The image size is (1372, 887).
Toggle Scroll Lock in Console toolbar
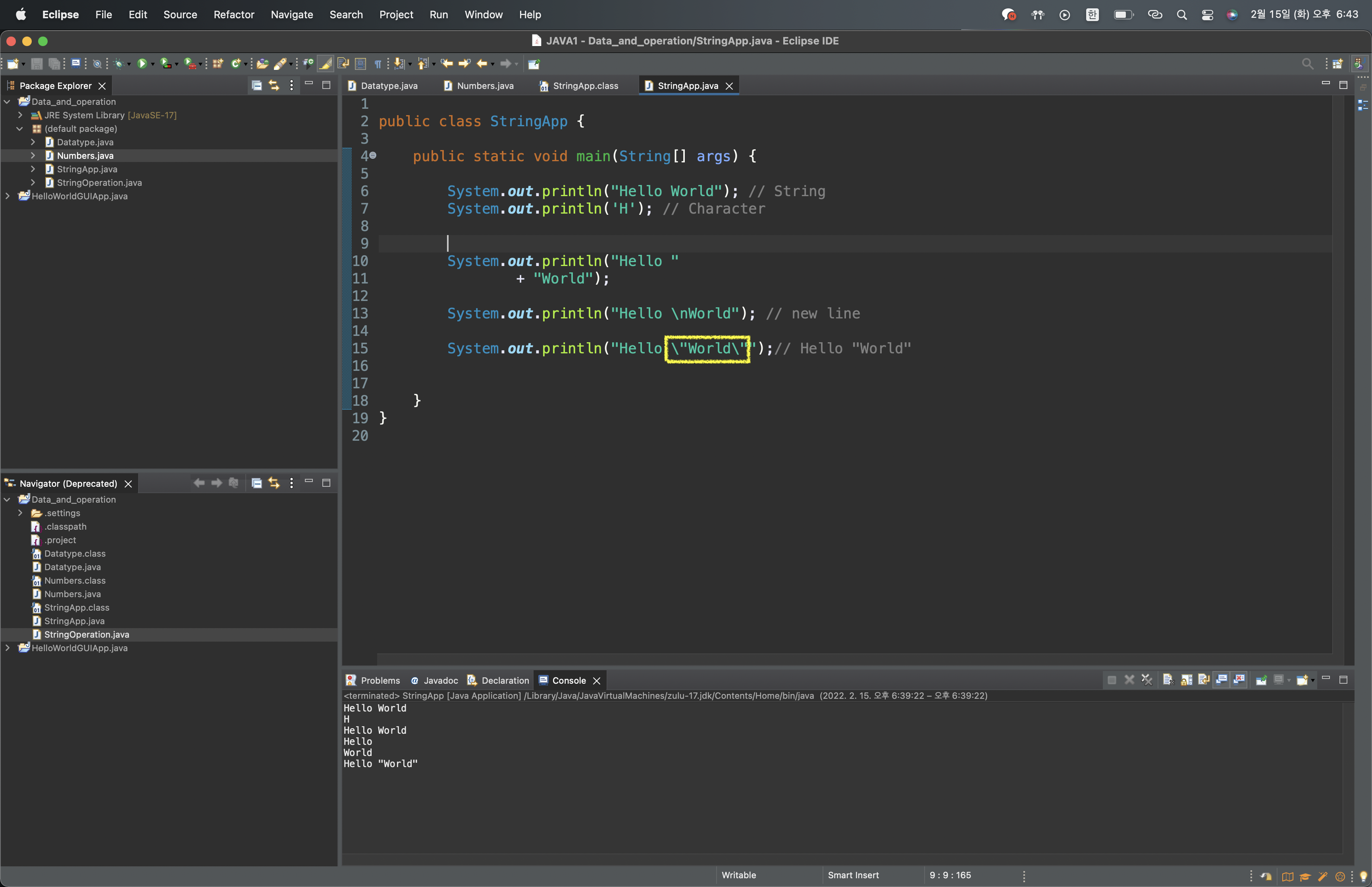(1186, 680)
